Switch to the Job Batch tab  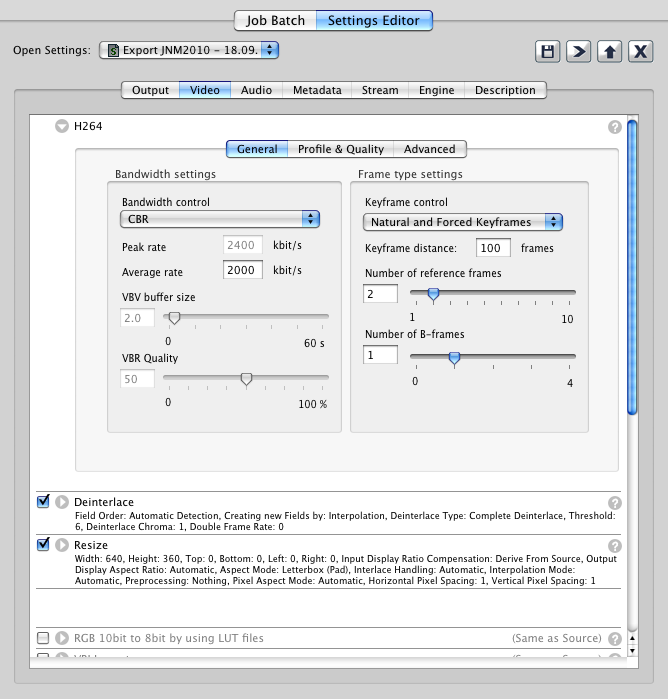pos(275,21)
